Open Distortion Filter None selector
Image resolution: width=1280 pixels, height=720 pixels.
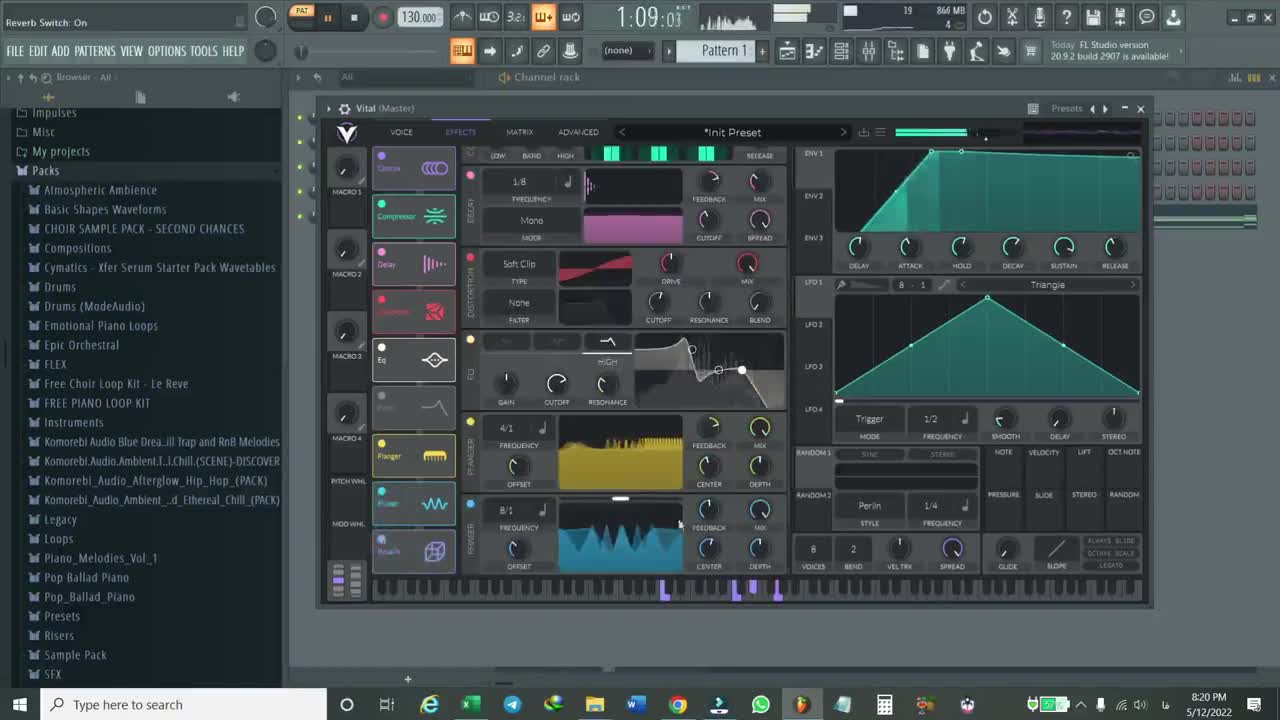pyautogui.click(x=519, y=303)
